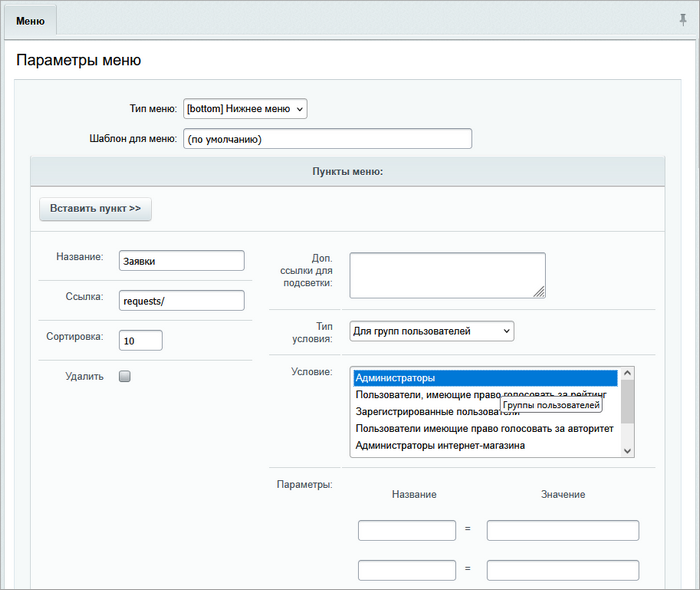Click the first parameter Значение input
The height and width of the screenshot is (590, 700).
[562, 530]
